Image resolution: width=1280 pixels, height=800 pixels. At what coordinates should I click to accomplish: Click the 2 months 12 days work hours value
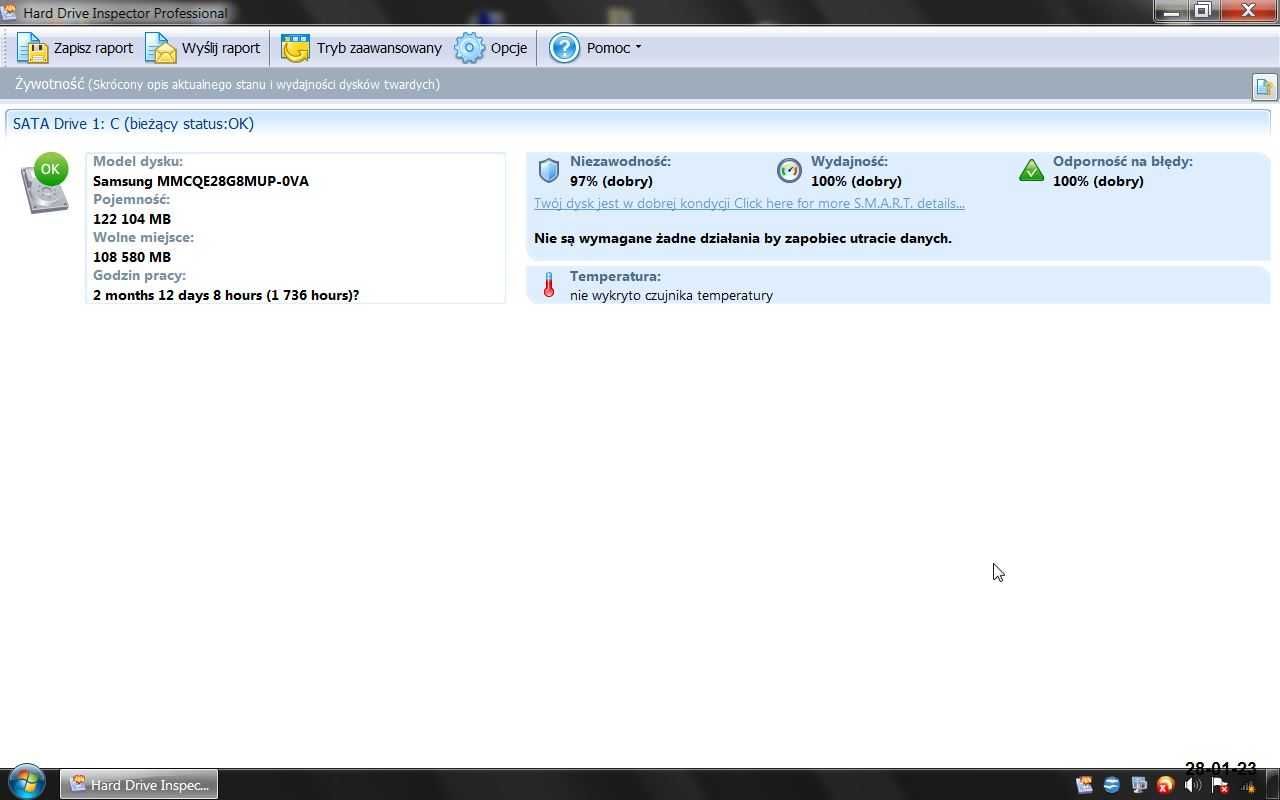click(x=226, y=295)
